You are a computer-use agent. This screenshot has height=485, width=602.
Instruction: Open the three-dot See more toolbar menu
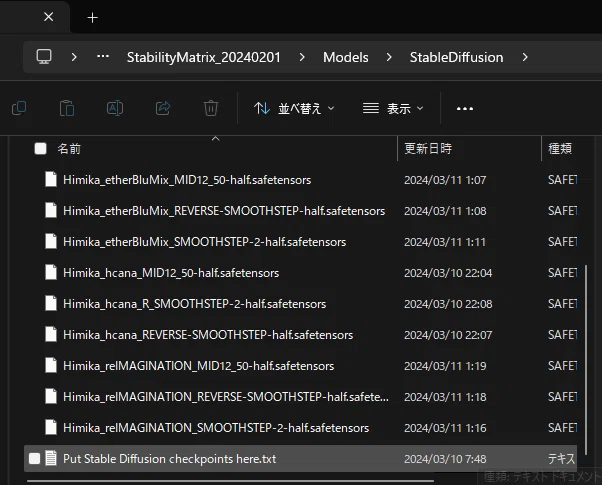pos(465,109)
